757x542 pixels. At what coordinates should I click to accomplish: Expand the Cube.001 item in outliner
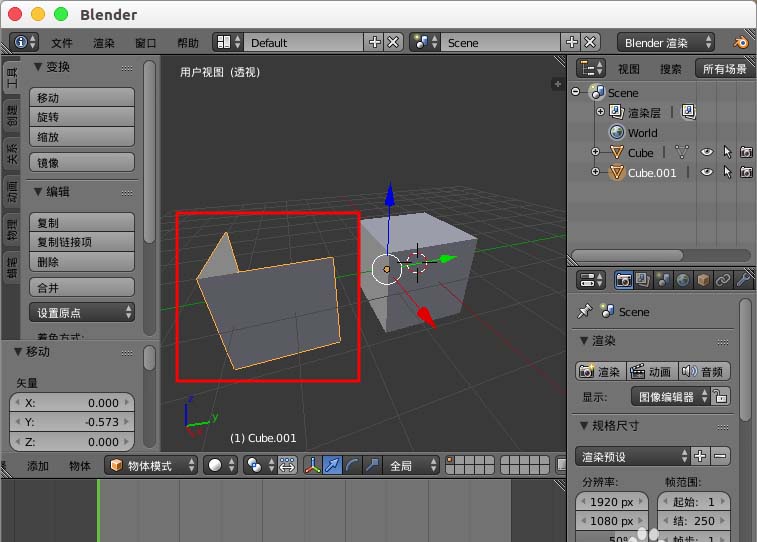click(595, 172)
